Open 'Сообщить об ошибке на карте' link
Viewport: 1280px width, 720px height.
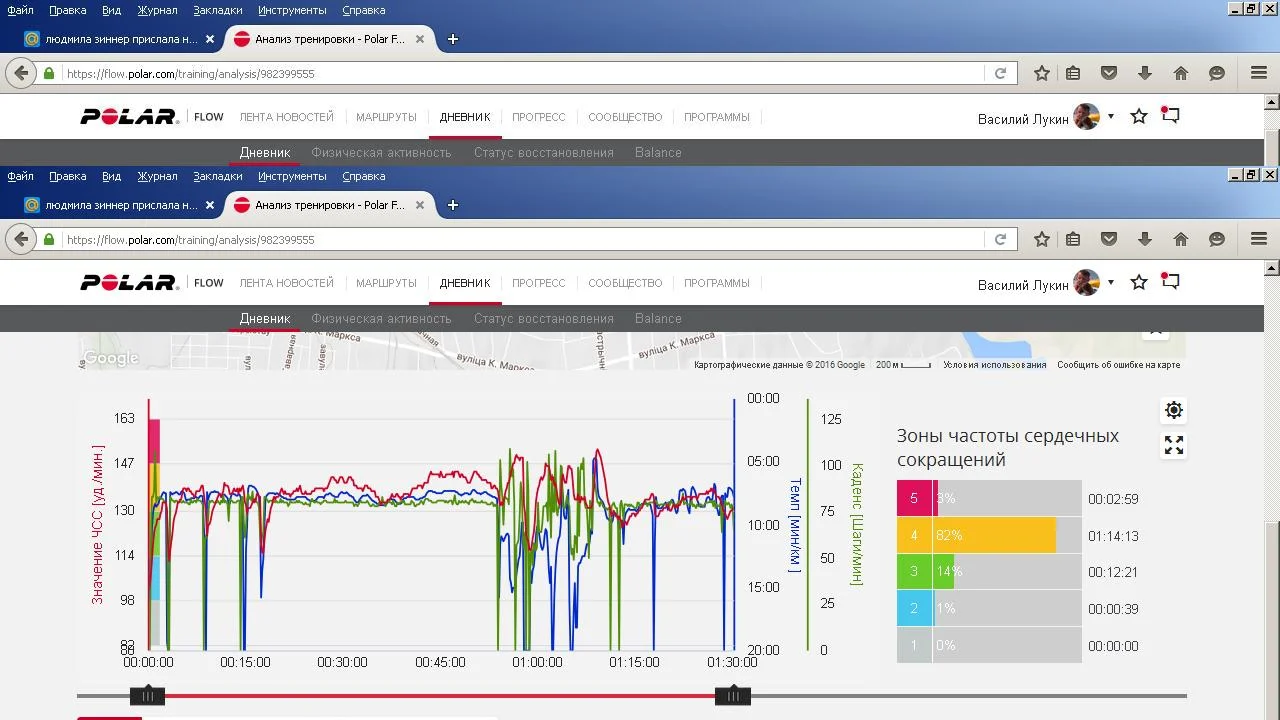1118,365
